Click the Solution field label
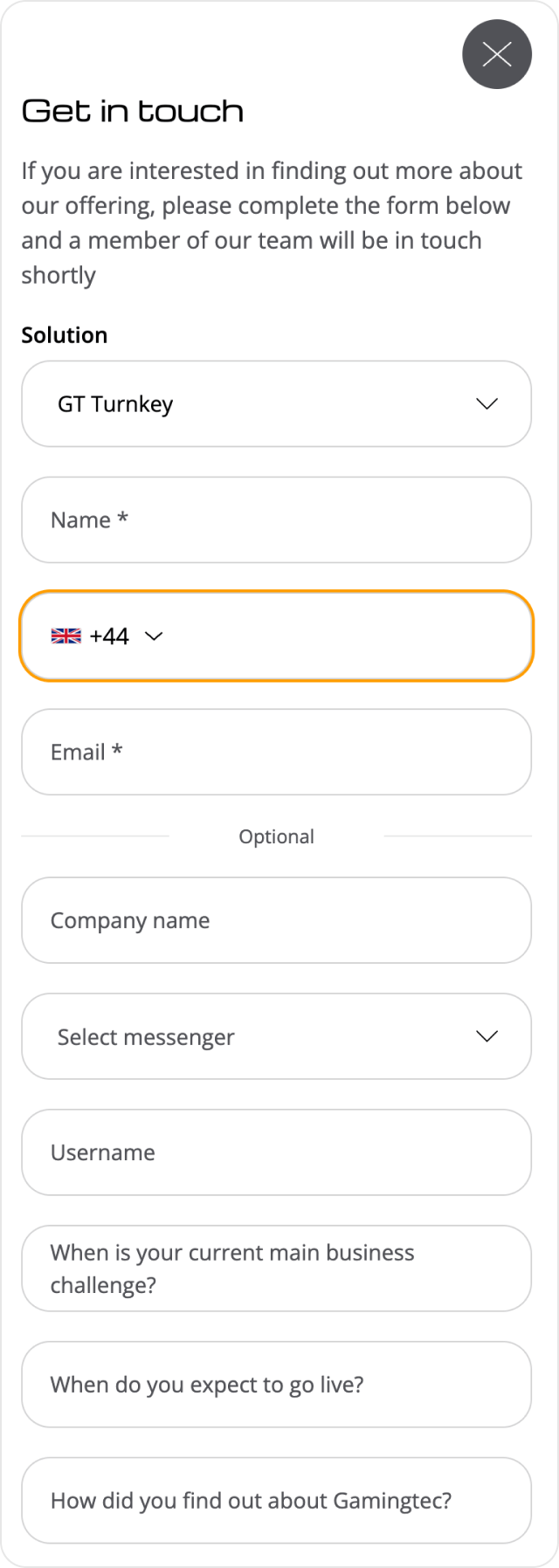 [65, 335]
